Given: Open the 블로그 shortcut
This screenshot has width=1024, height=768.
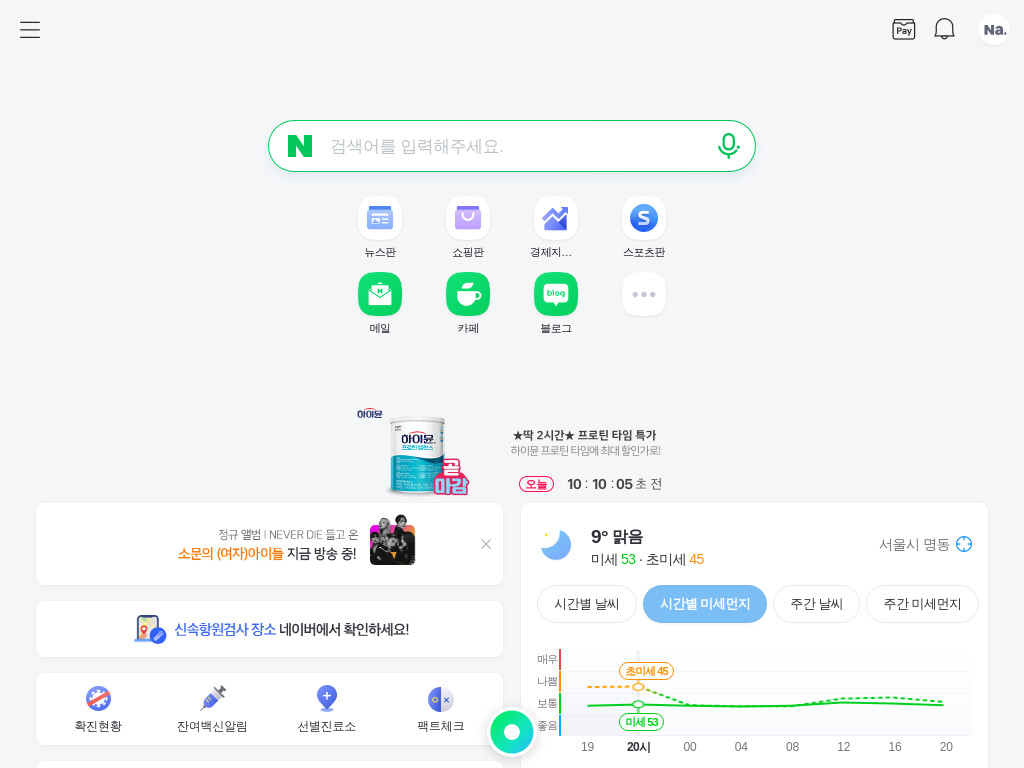Looking at the screenshot, I should pos(556,304).
